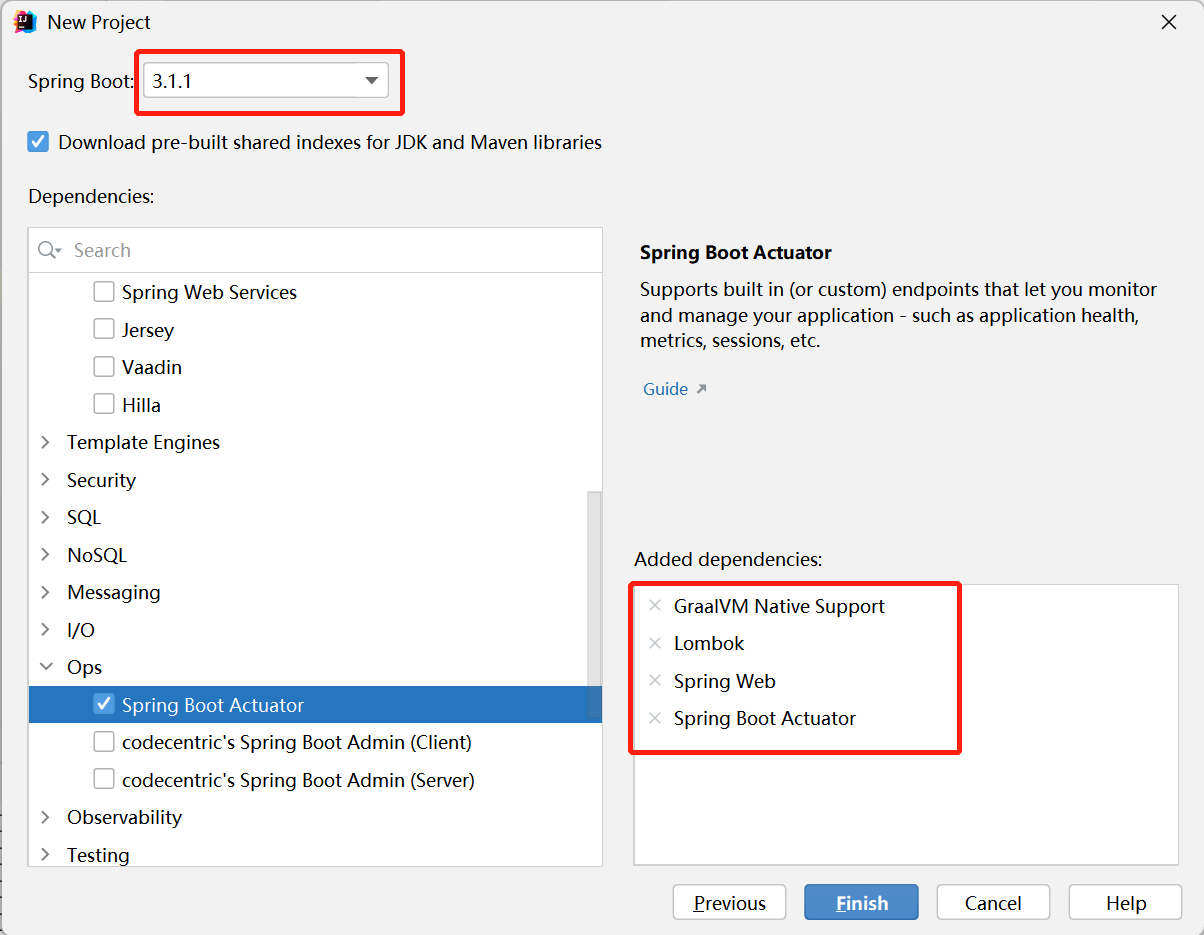The height and width of the screenshot is (935, 1204).
Task: Open the Spring Boot Actuator Guide link
Action: (x=665, y=389)
